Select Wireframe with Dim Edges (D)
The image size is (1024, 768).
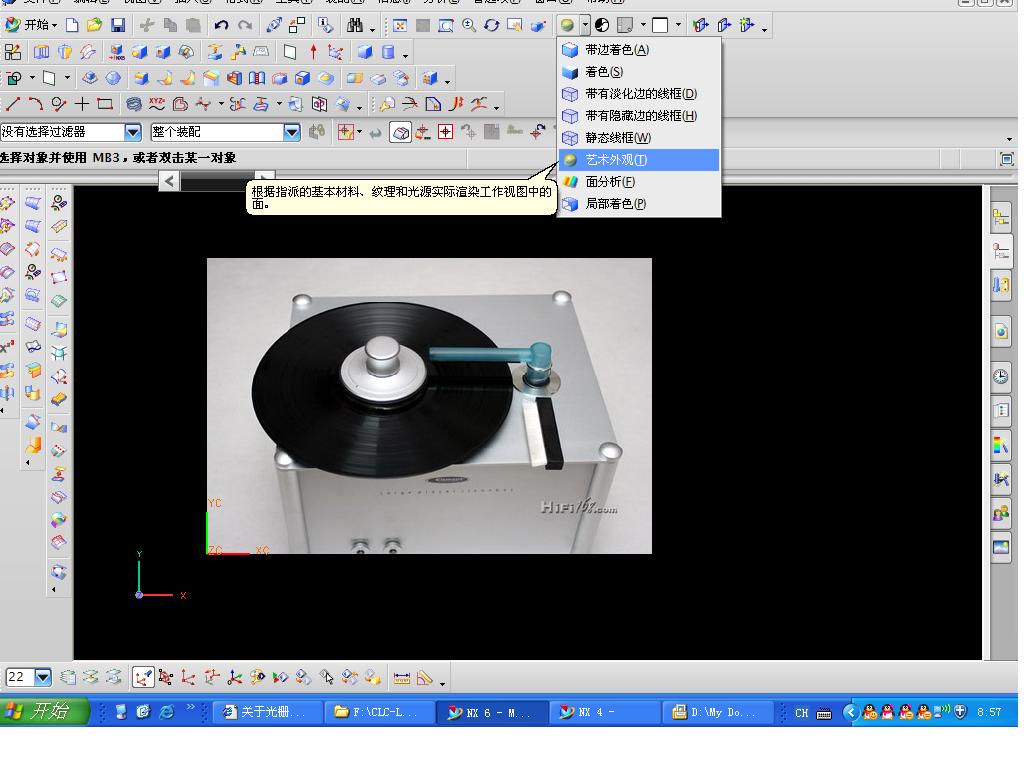point(639,94)
